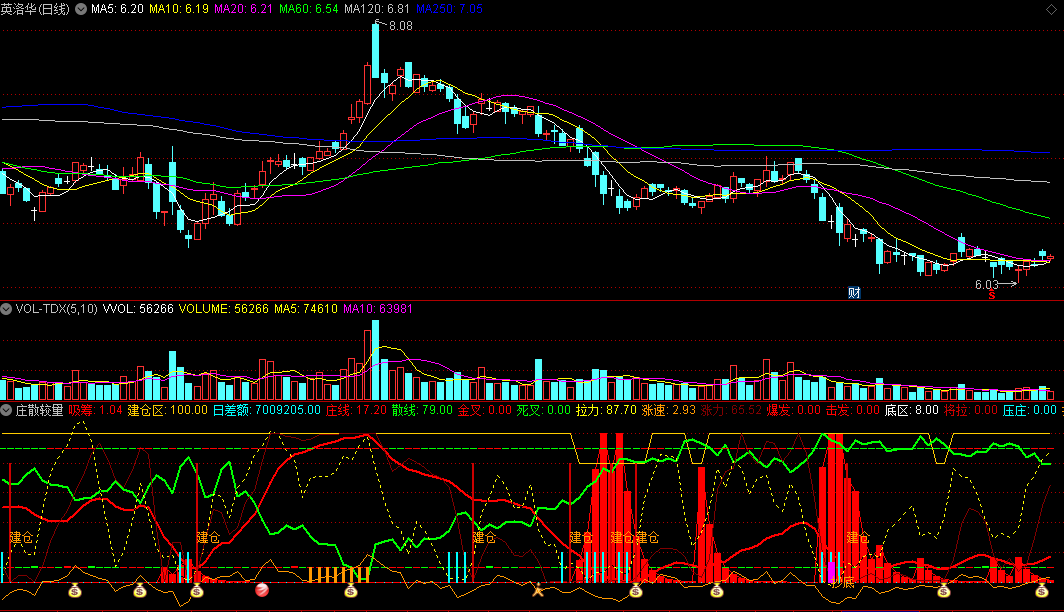Click the diamond icon at chart corner
This screenshot has height=612, width=1064.
1051,9
